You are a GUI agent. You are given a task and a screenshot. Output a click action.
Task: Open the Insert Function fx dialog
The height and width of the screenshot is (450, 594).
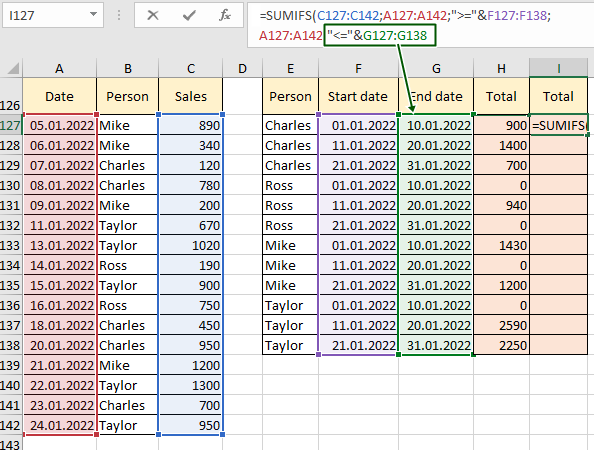[225, 15]
